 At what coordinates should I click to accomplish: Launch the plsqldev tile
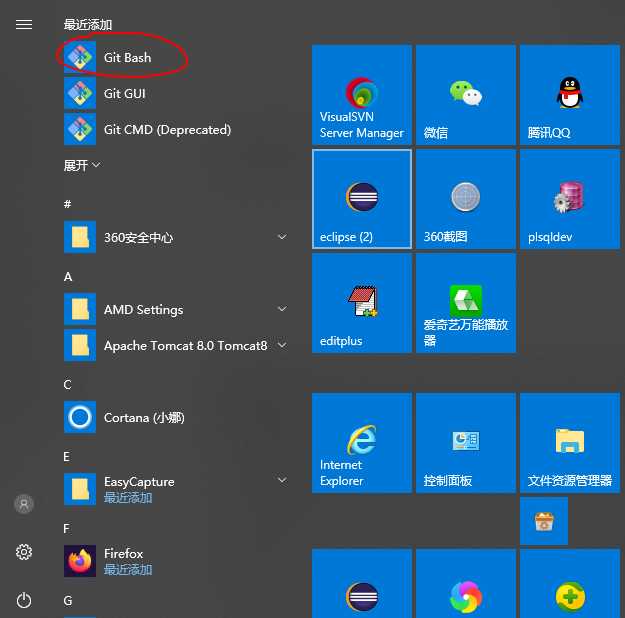click(570, 199)
